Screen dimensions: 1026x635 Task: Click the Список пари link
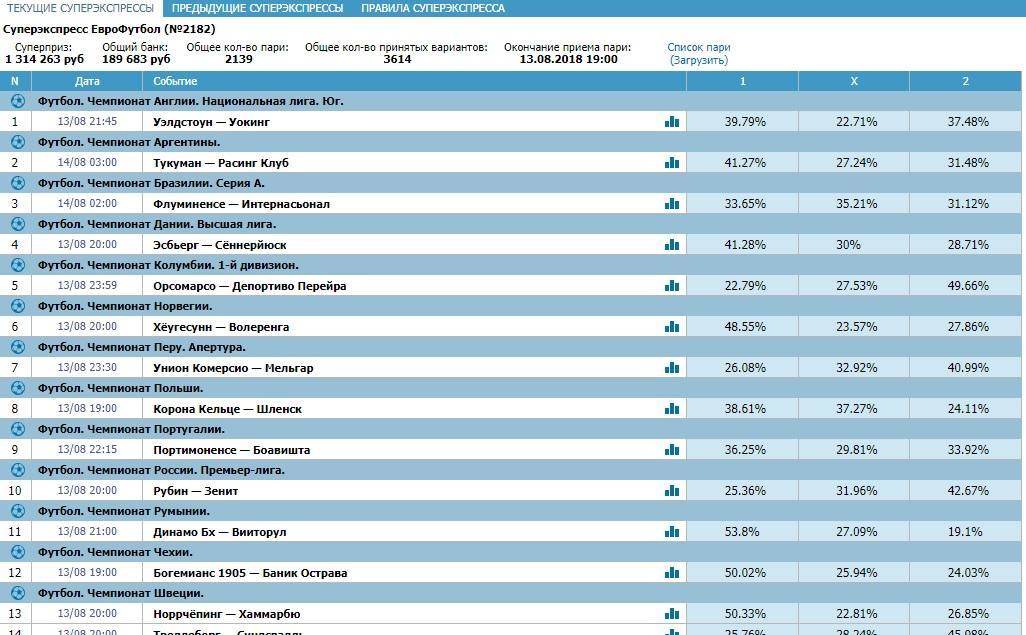[698, 47]
